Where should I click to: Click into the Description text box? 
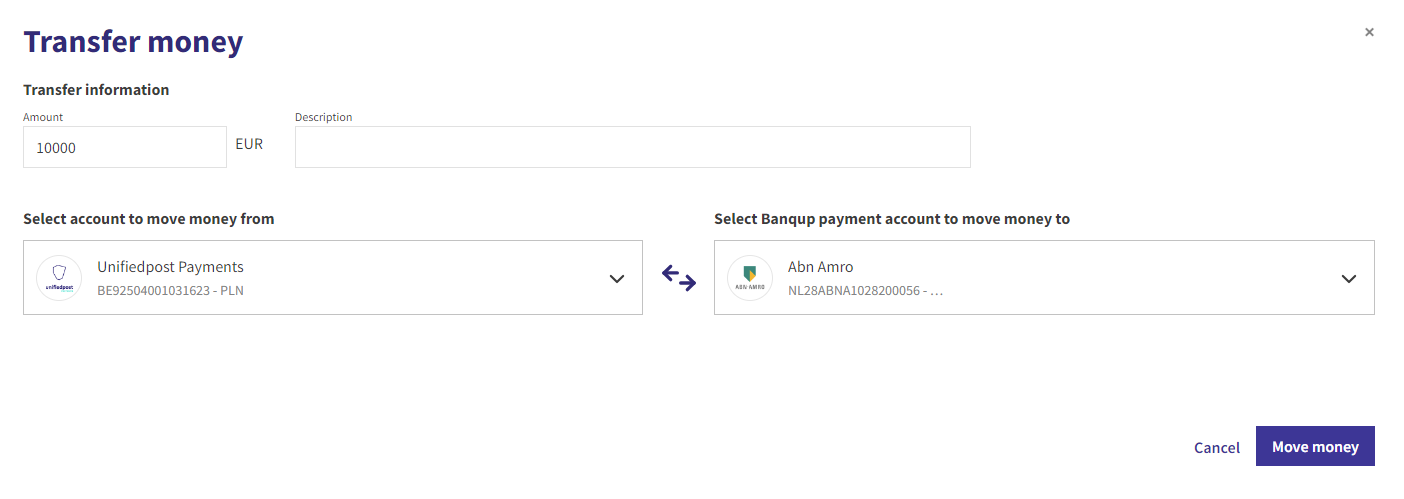[632, 147]
